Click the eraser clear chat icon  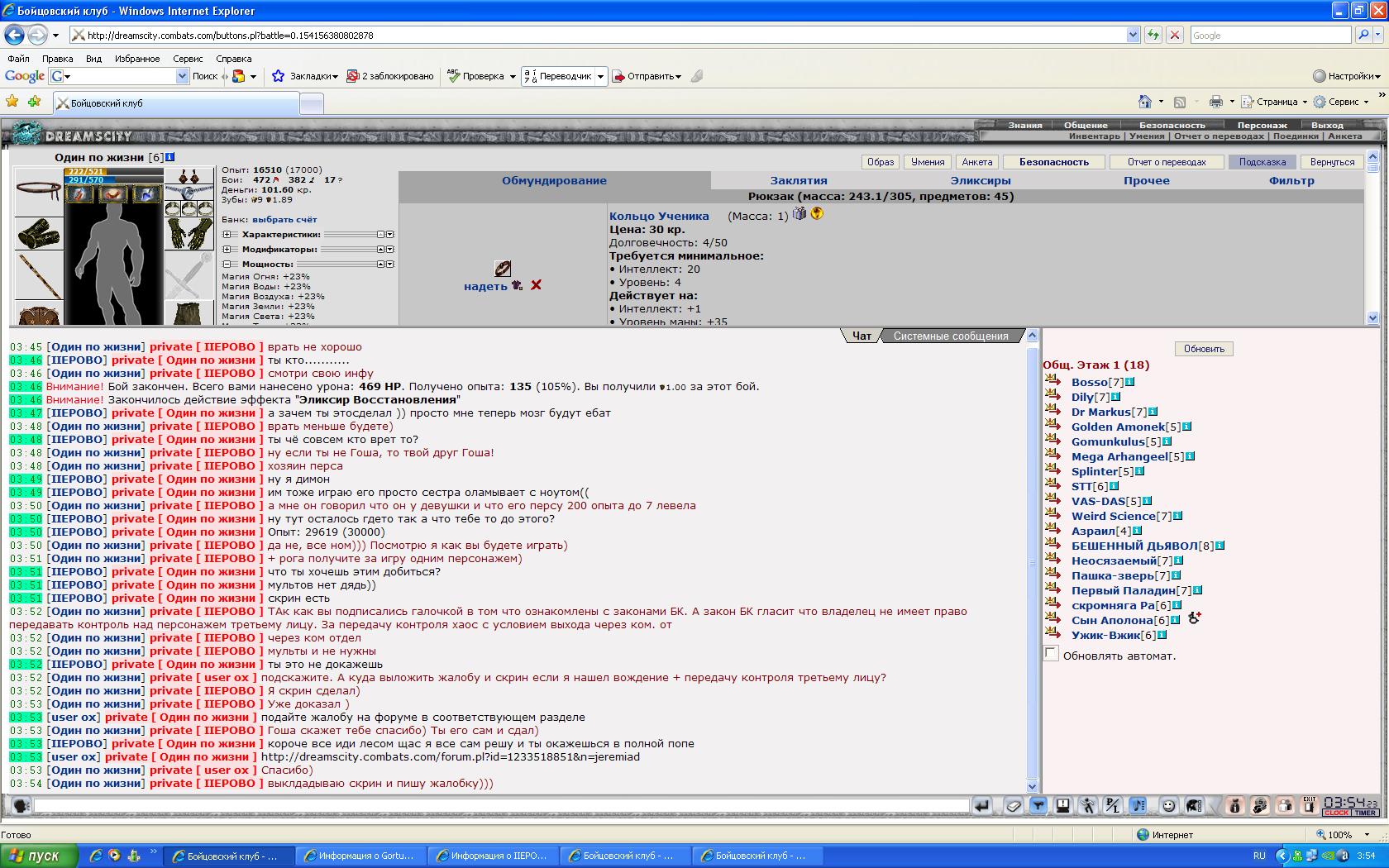1014,805
